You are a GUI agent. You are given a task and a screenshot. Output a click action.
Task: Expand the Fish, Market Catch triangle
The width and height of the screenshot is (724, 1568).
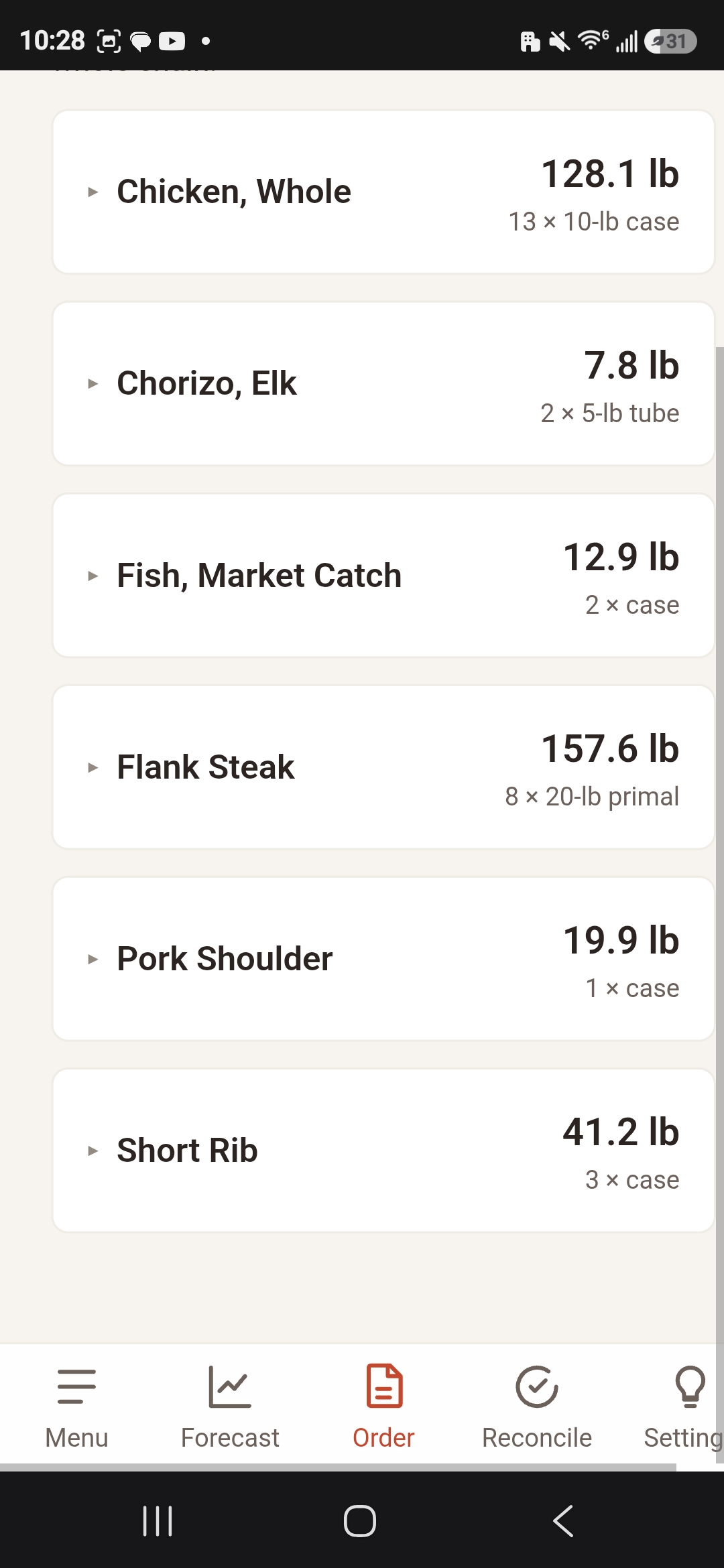(x=93, y=576)
